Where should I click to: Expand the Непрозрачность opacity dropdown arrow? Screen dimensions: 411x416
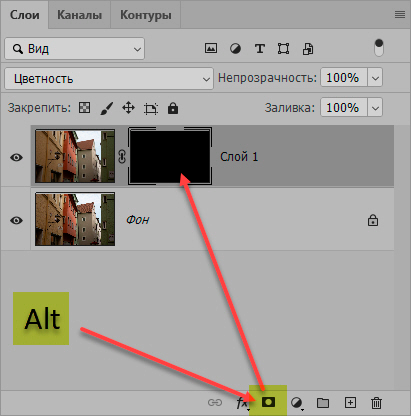(x=375, y=78)
